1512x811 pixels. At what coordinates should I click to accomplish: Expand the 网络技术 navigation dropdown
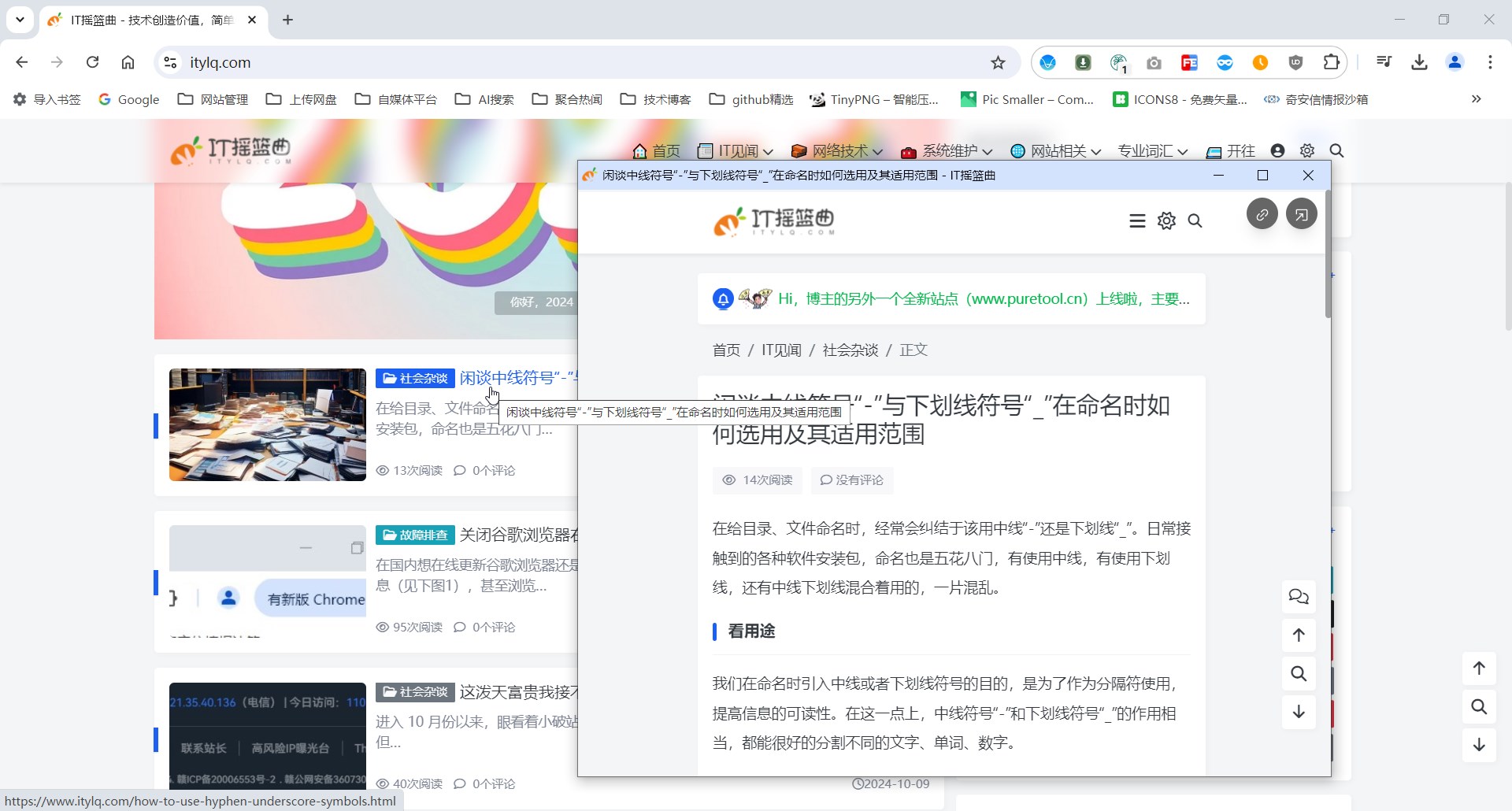coord(837,150)
